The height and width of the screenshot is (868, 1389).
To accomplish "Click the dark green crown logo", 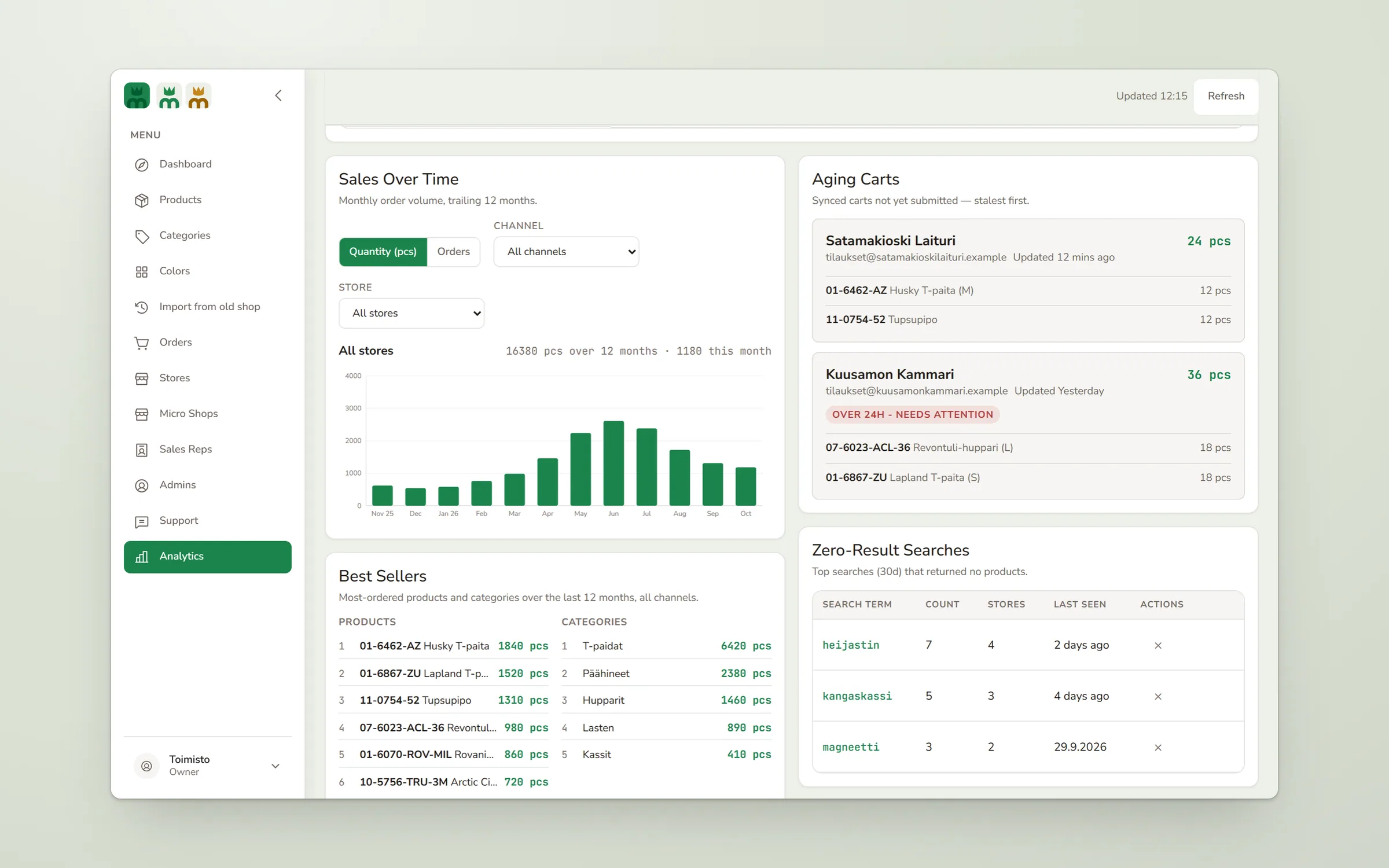I will pos(137,95).
